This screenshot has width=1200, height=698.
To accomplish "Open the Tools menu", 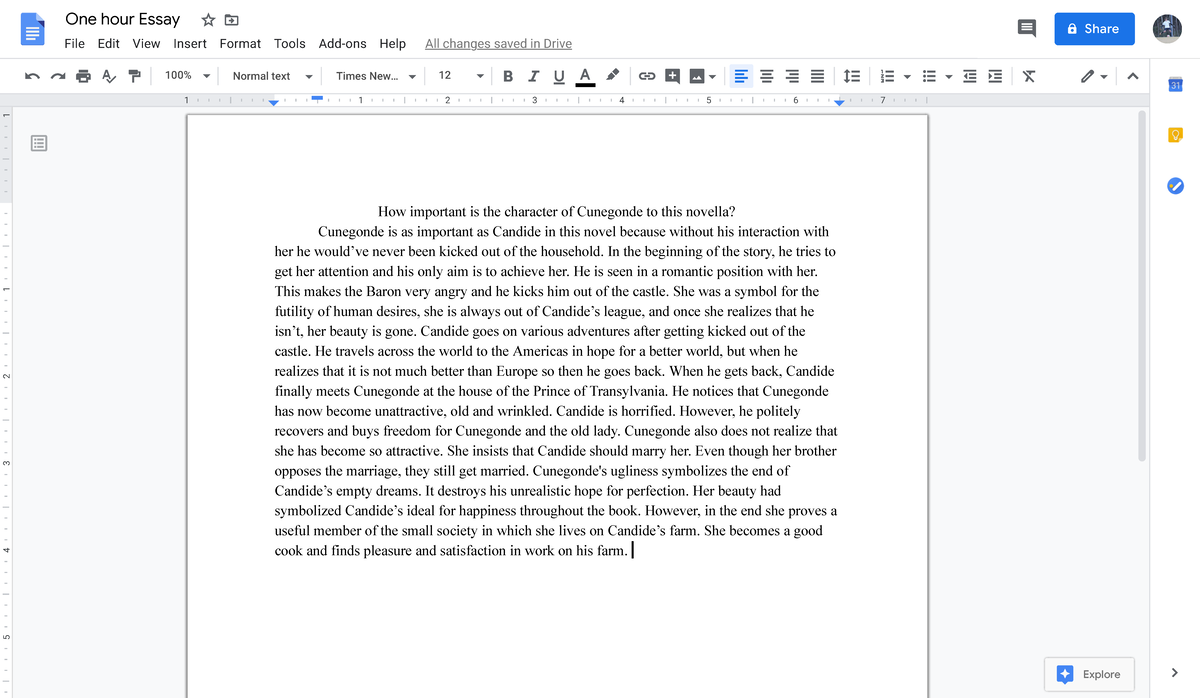I will click(289, 43).
